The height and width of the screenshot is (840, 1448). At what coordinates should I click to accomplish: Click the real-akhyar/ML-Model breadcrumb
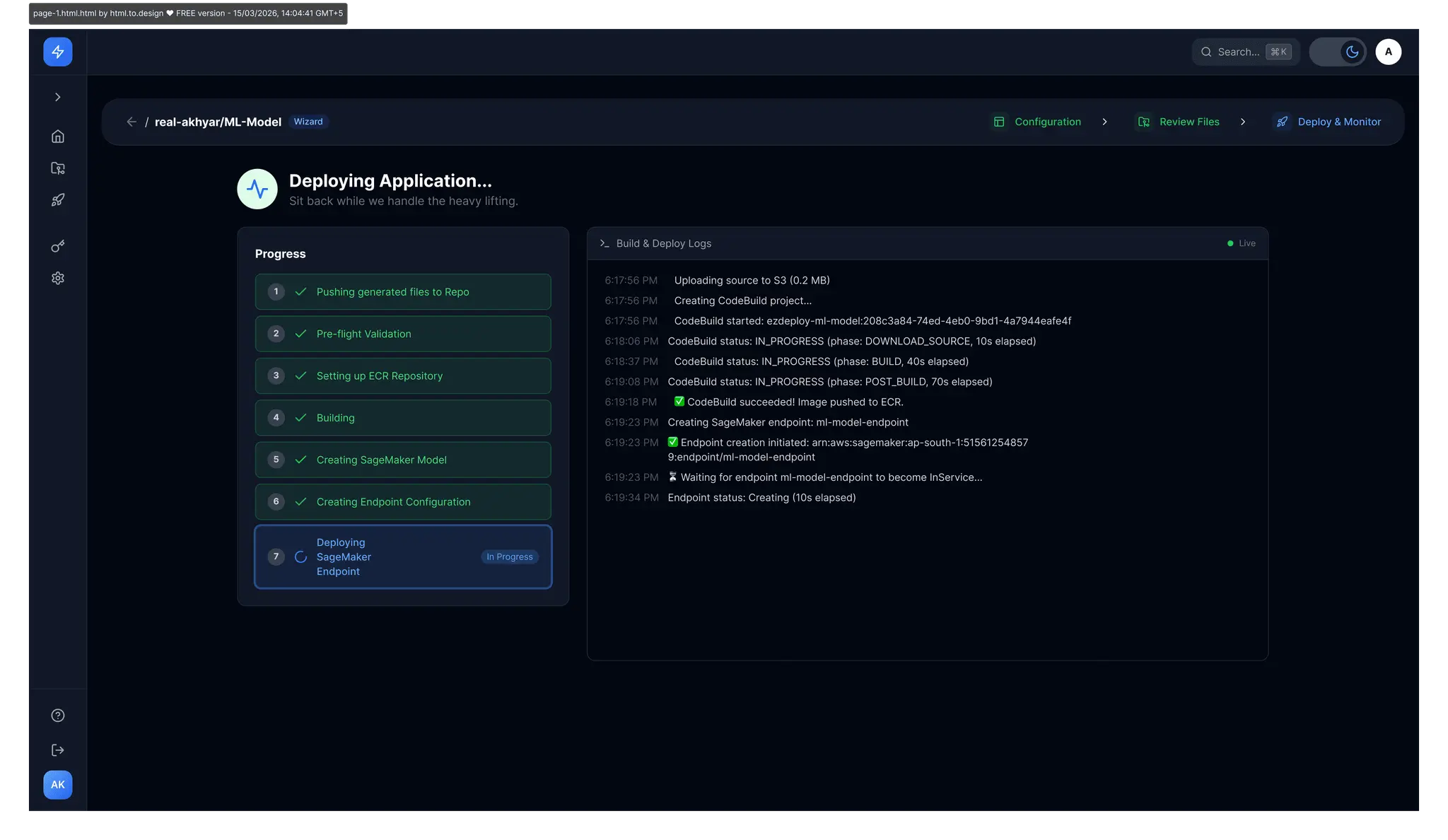click(218, 122)
